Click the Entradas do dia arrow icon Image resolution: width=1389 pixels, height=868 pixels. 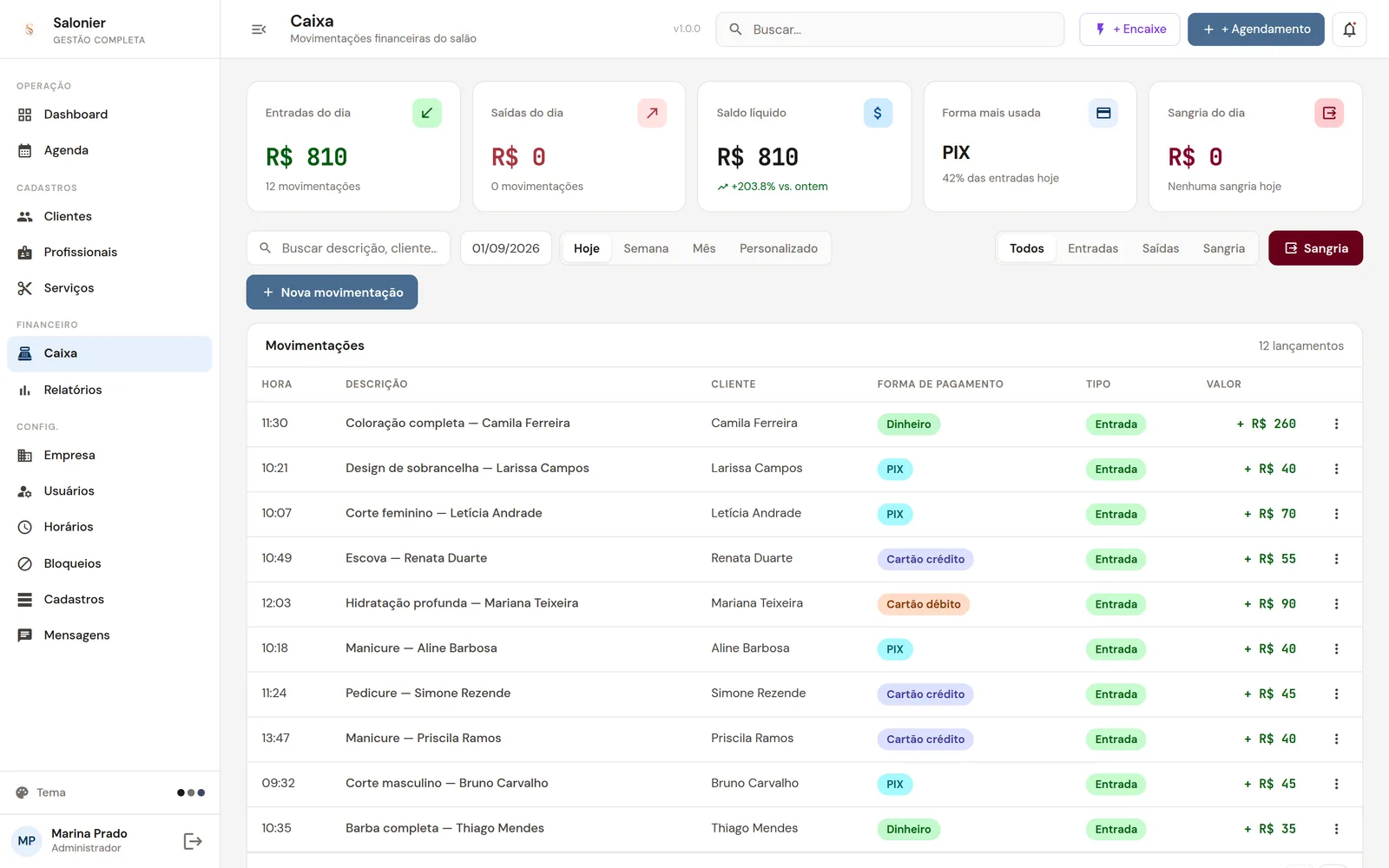426,113
